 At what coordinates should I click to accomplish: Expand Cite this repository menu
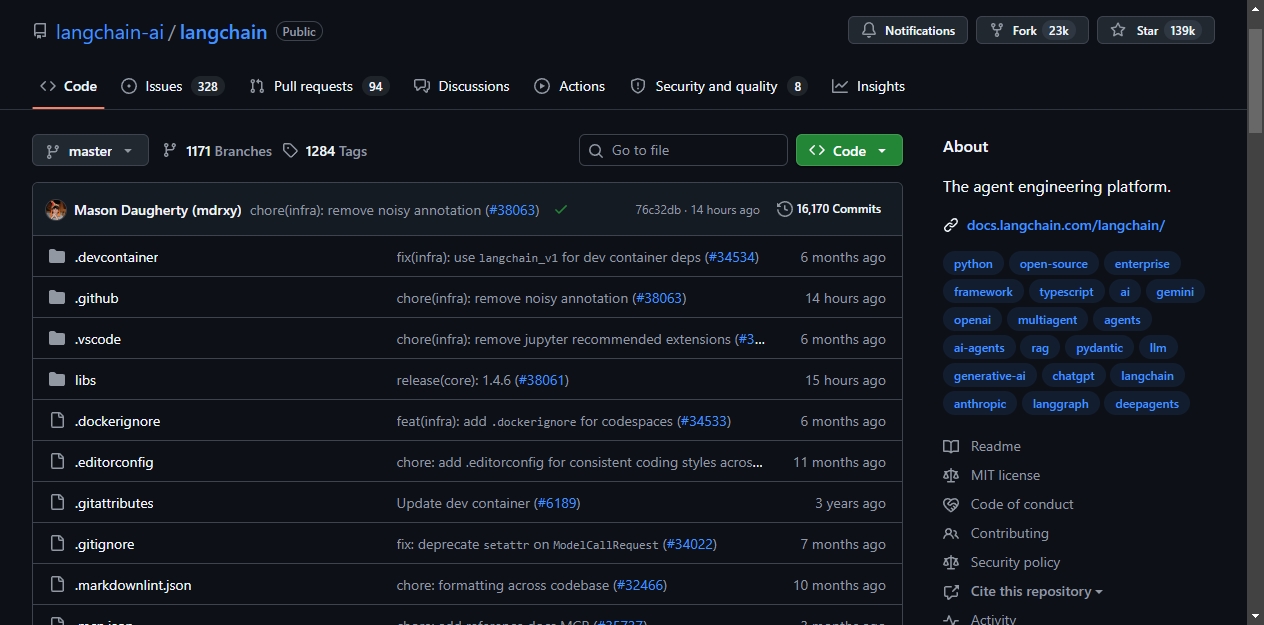[x=1036, y=592]
